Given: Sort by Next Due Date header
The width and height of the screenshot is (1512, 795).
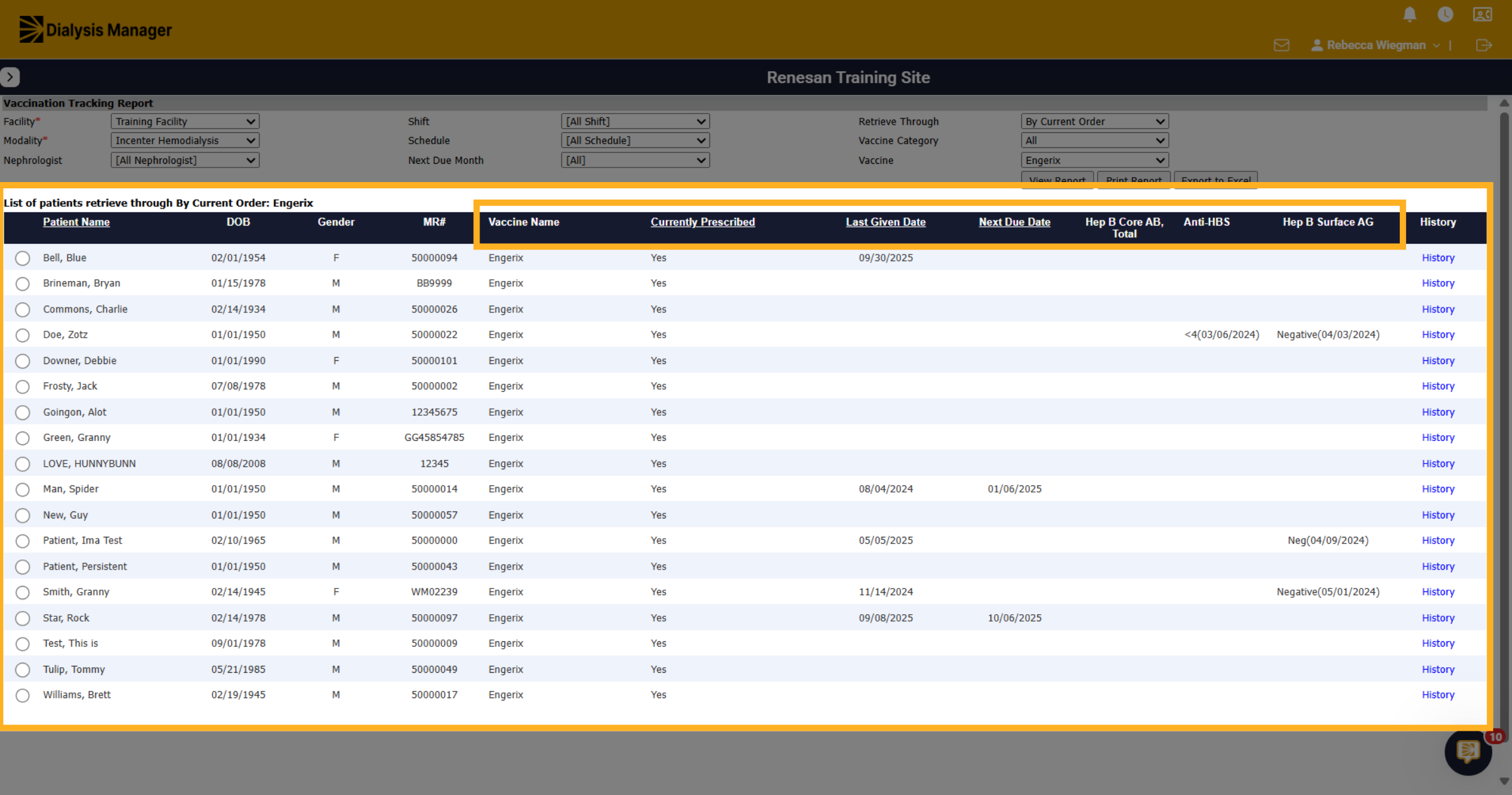Looking at the screenshot, I should coord(1014,222).
